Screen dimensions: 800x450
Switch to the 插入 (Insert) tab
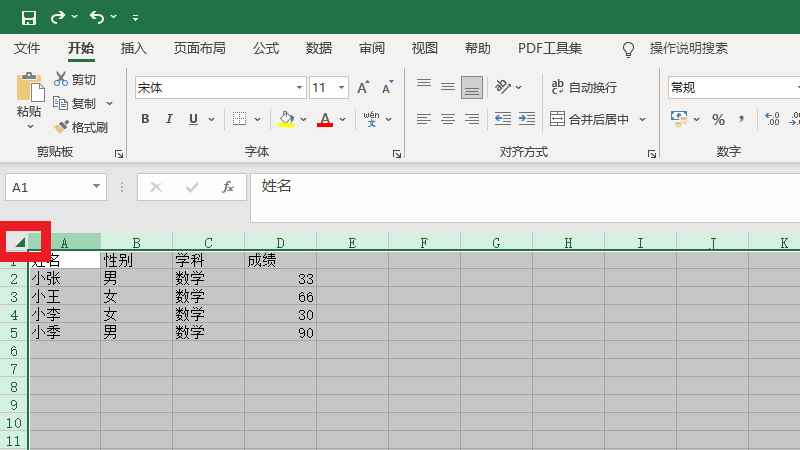pyautogui.click(x=133, y=48)
